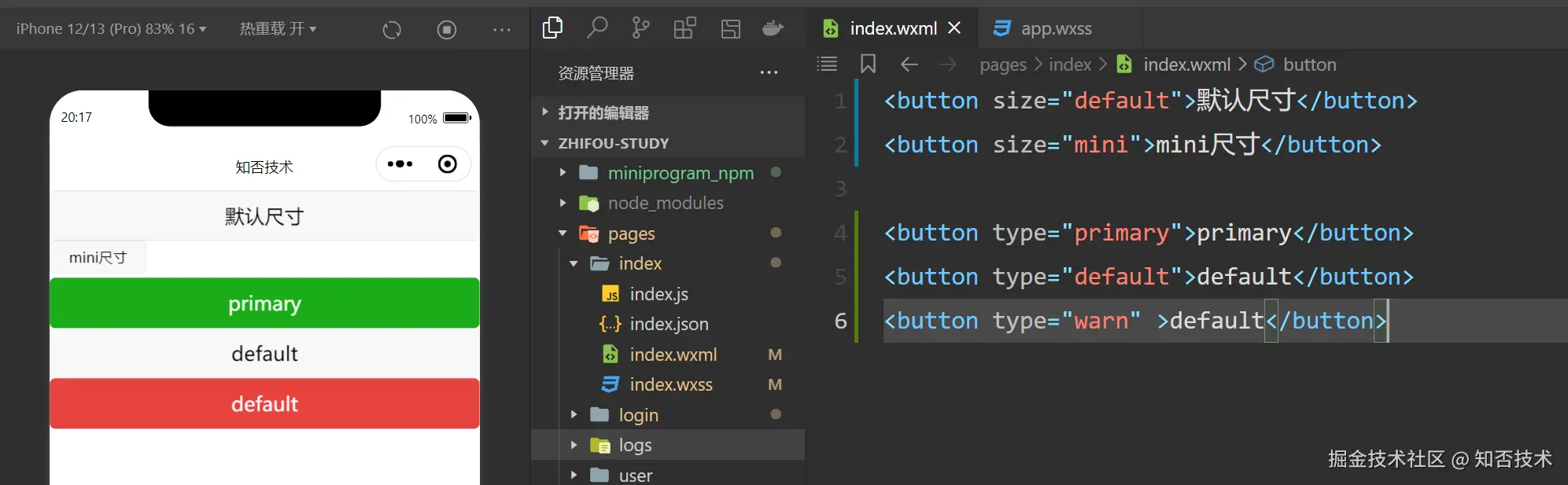Tap the green primary button
This screenshot has height=485, width=1568.
tap(264, 303)
